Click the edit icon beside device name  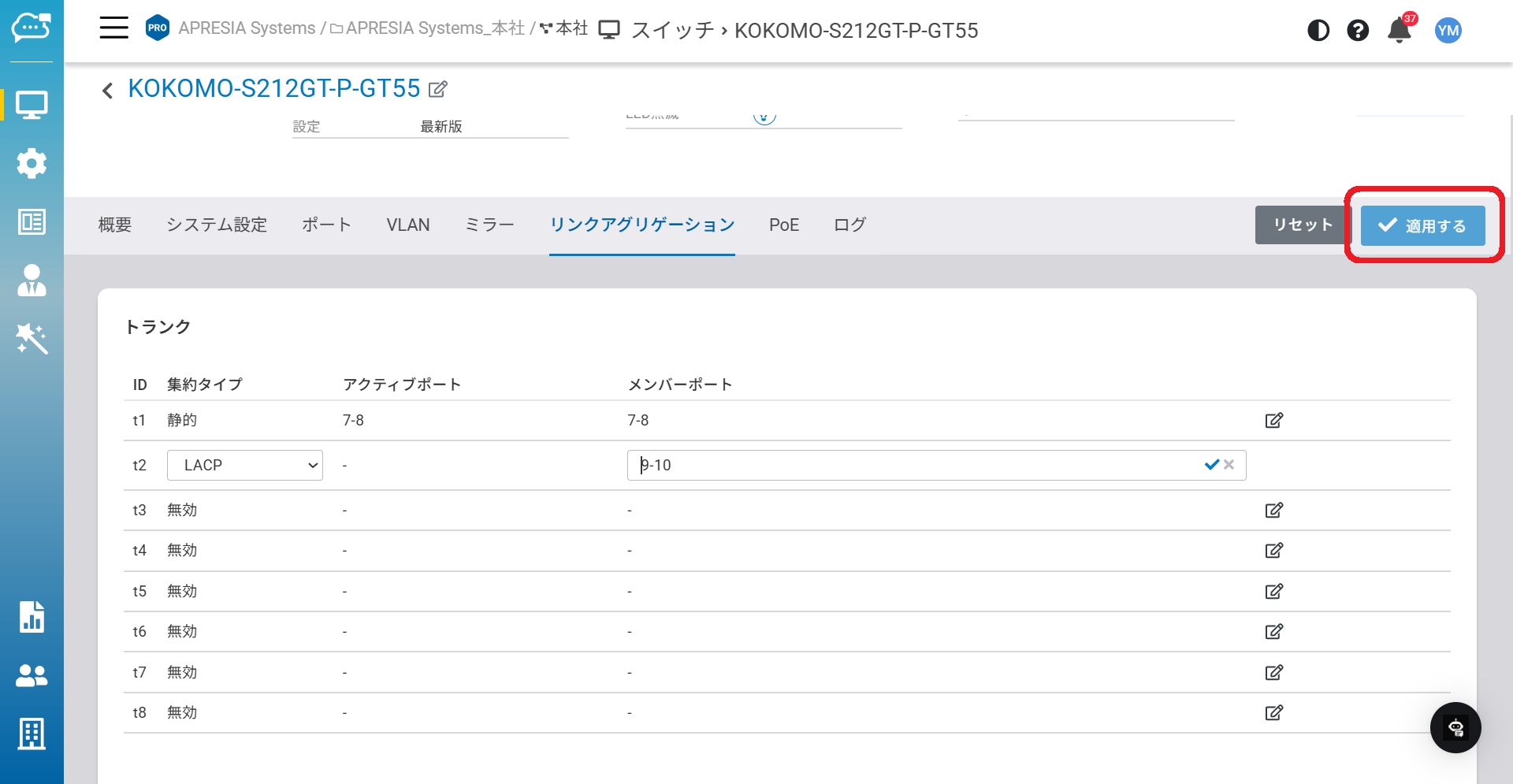pos(438,89)
